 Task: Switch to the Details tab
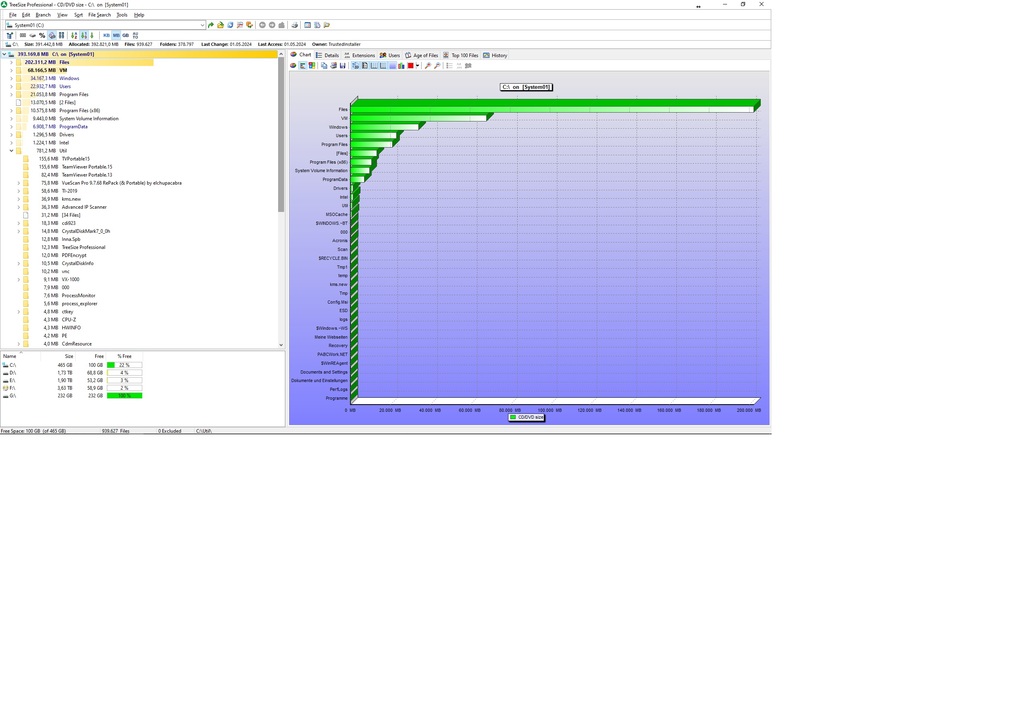tap(327, 55)
